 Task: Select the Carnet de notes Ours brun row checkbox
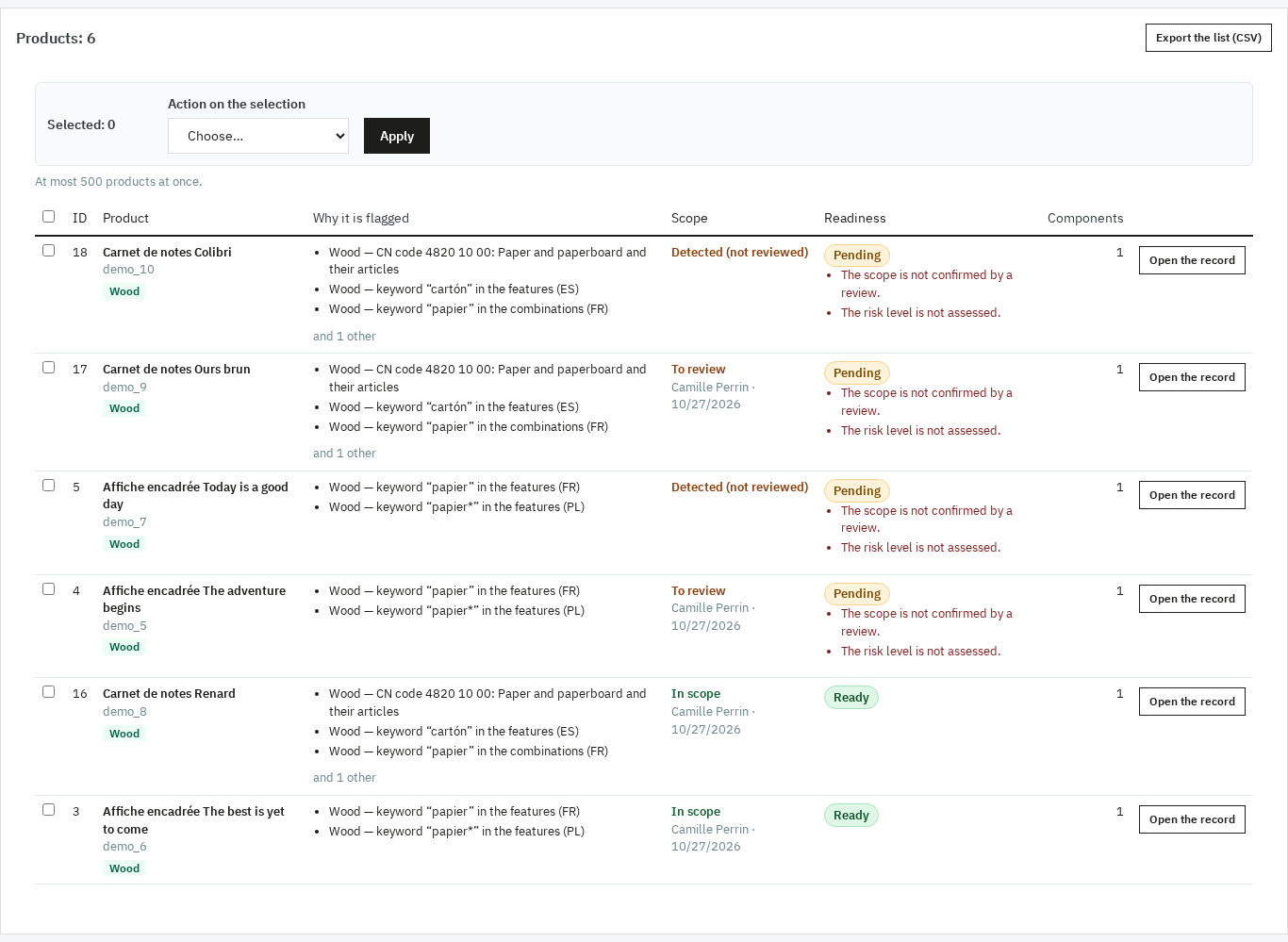pyautogui.click(x=49, y=368)
